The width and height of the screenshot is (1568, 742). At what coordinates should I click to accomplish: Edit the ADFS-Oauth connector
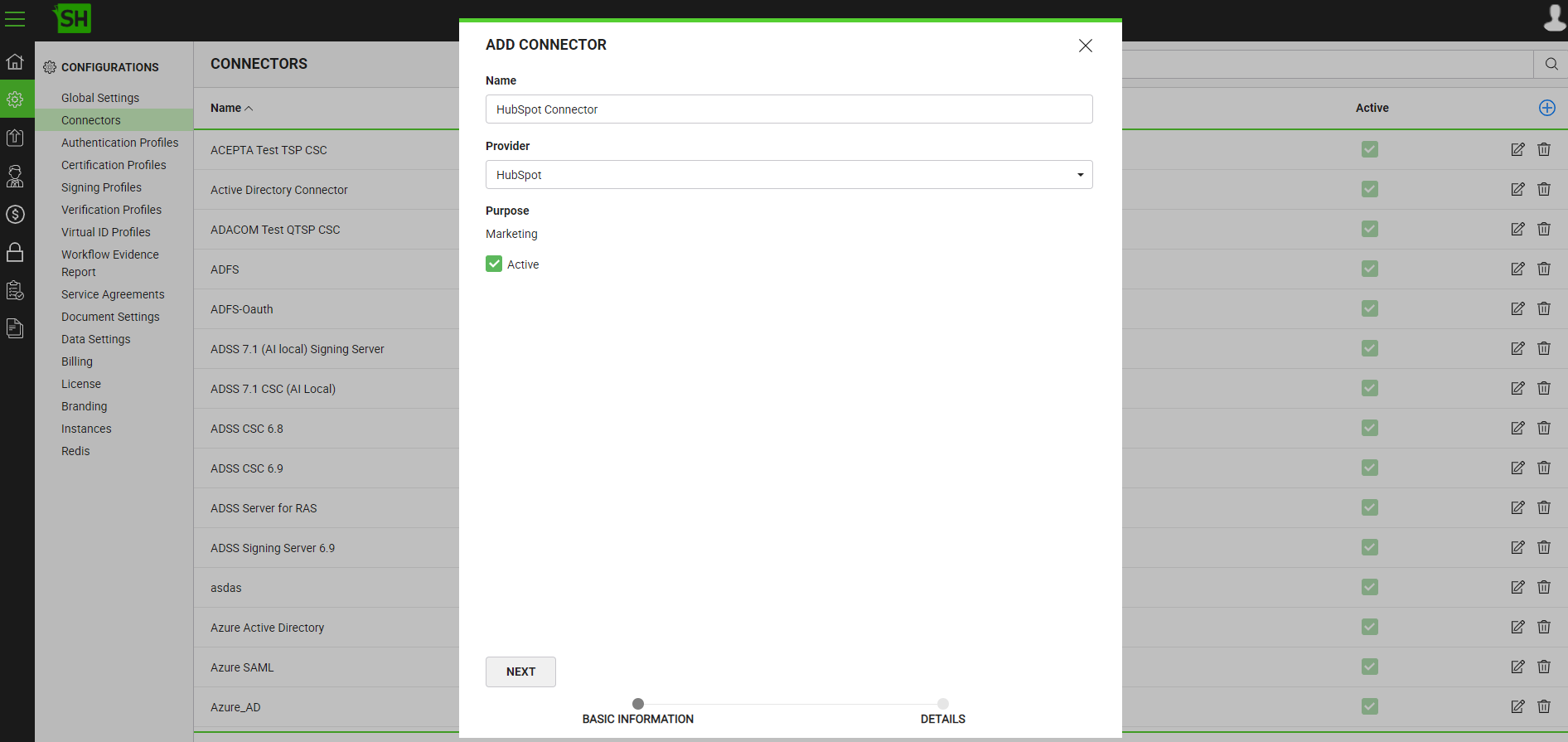coord(1517,308)
